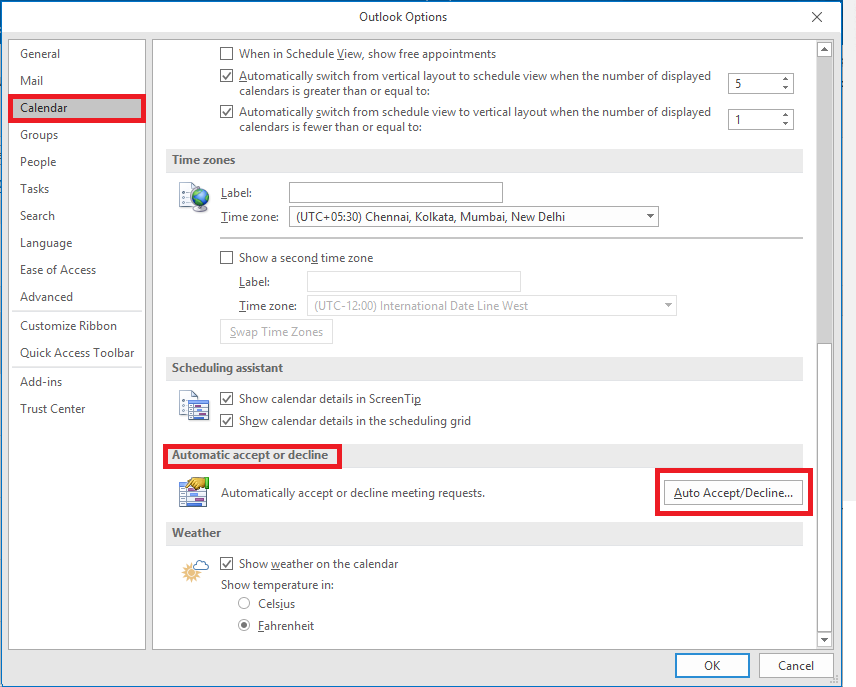The width and height of the screenshot is (856, 687).
Task: Click the scrollbar up arrow
Action: [824, 50]
